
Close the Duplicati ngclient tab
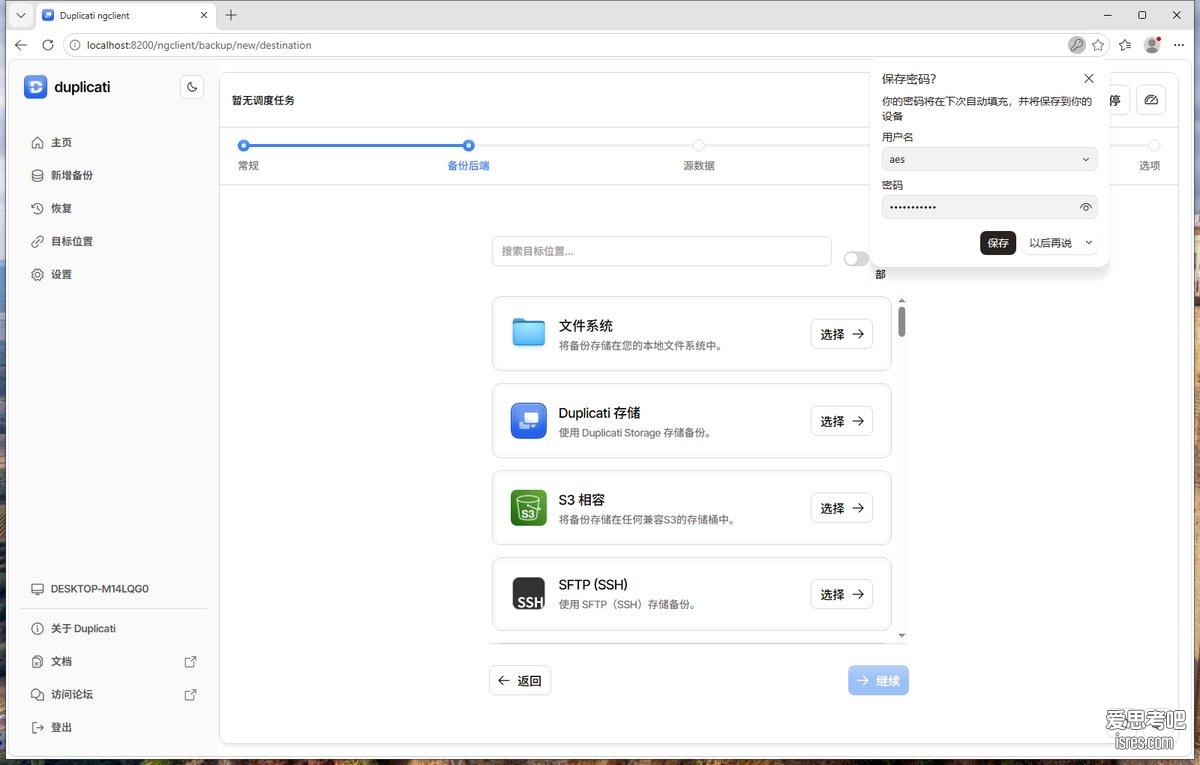coord(204,15)
